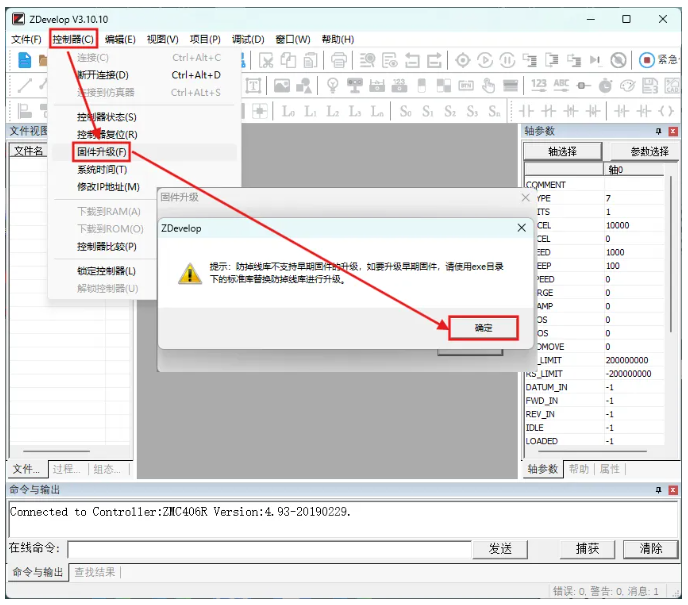Screen dimensions: 688x605
Task: Click the 捕获 button
Action: click(587, 549)
